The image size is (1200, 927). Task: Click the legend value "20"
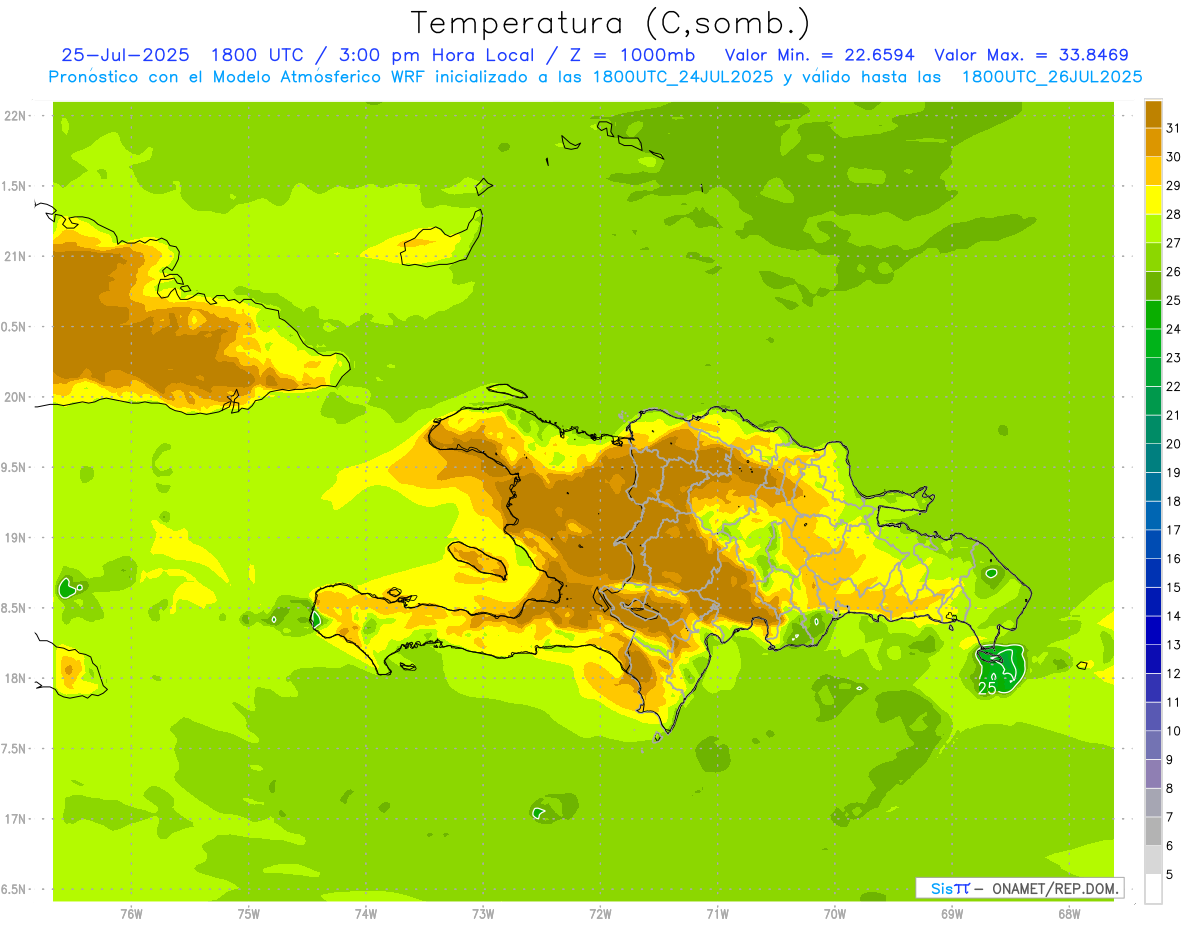pyautogui.click(x=1173, y=444)
